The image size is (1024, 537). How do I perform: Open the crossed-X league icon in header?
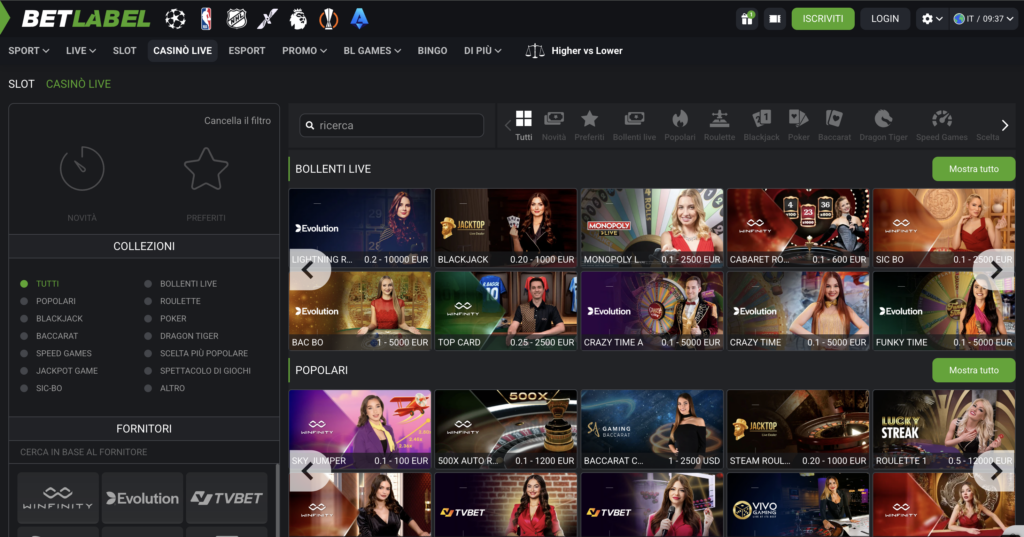267,19
